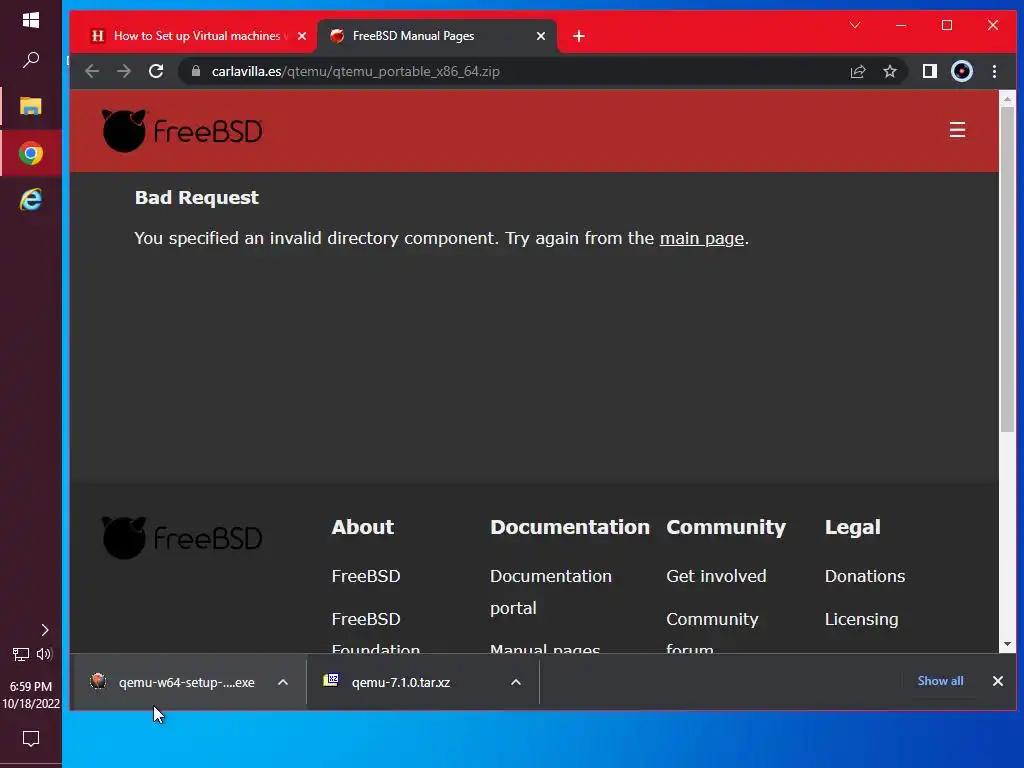Open the Licensing link

pos(861,619)
